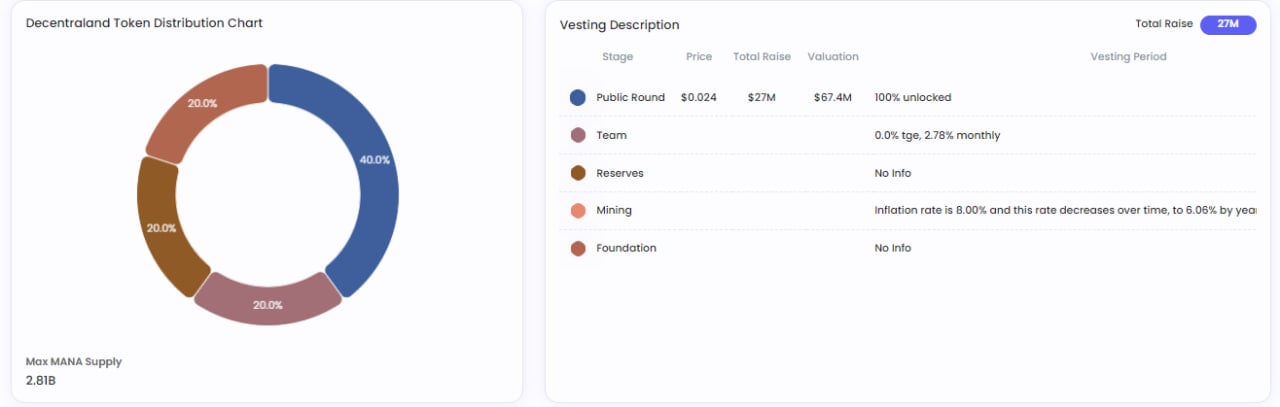This screenshot has width=1280, height=407.
Task: Click the 2.81B supply value
Action: [41, 381]
